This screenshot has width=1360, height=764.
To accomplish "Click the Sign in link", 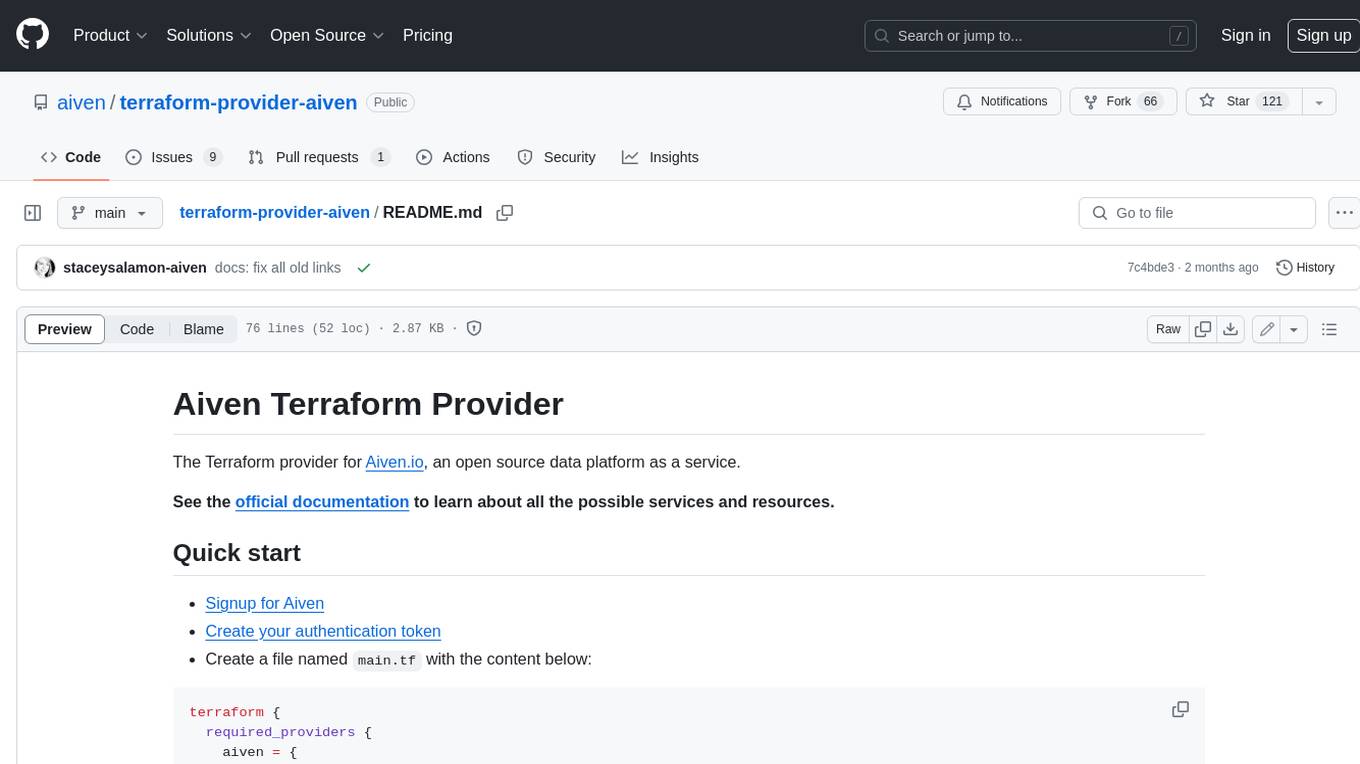I will [x=1245, y=35].
